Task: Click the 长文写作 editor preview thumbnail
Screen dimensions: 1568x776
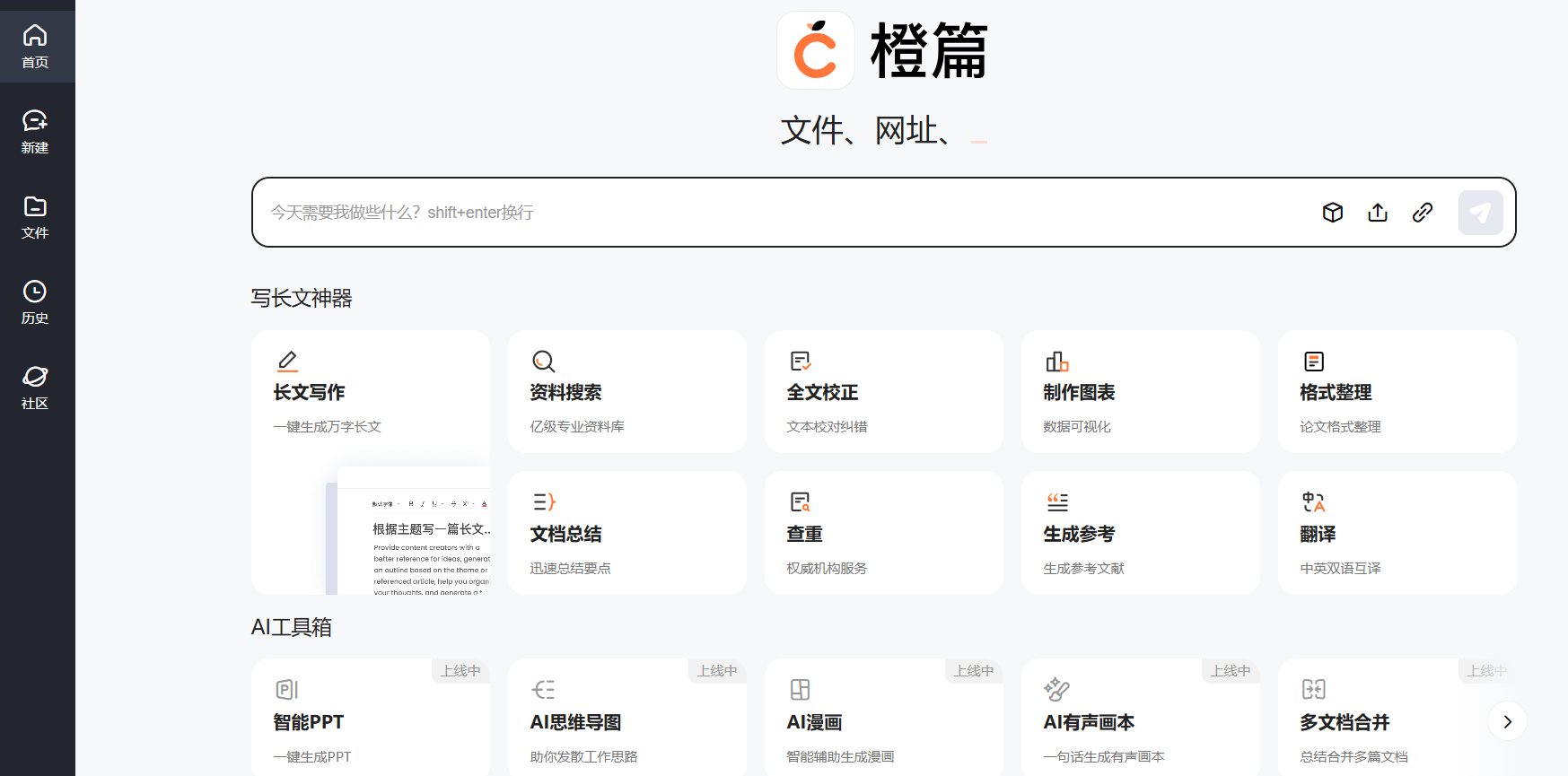Action: point(408,530)
